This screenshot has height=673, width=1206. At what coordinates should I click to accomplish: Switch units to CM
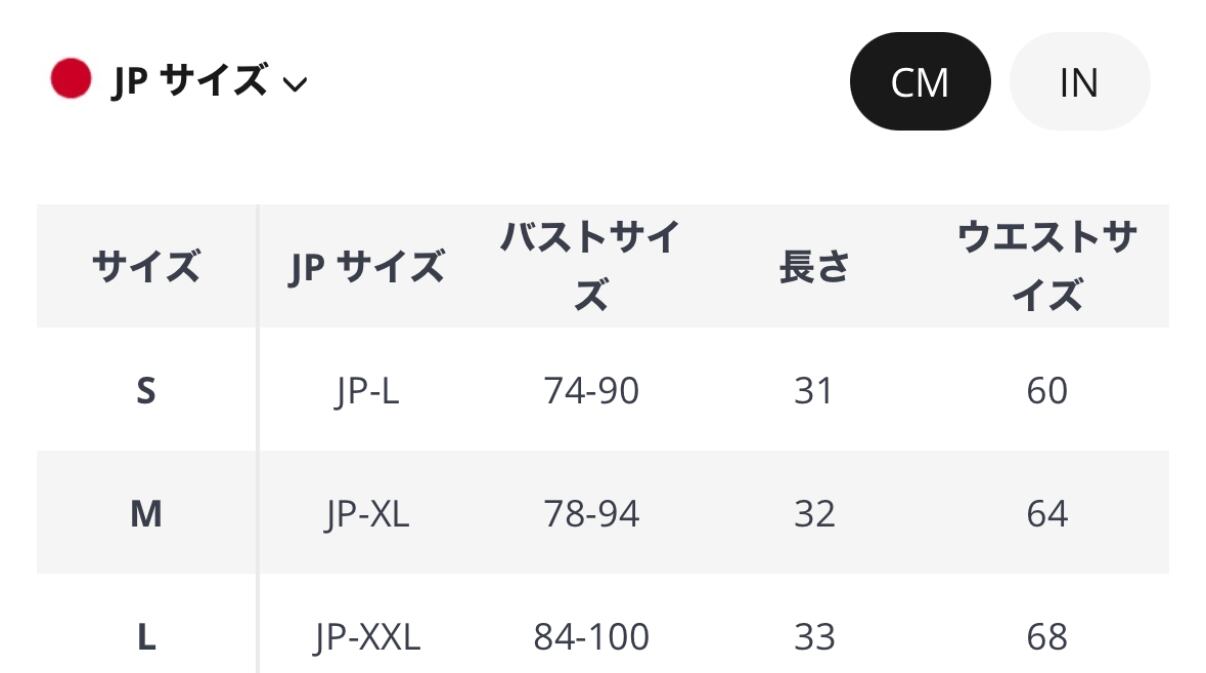919,82
